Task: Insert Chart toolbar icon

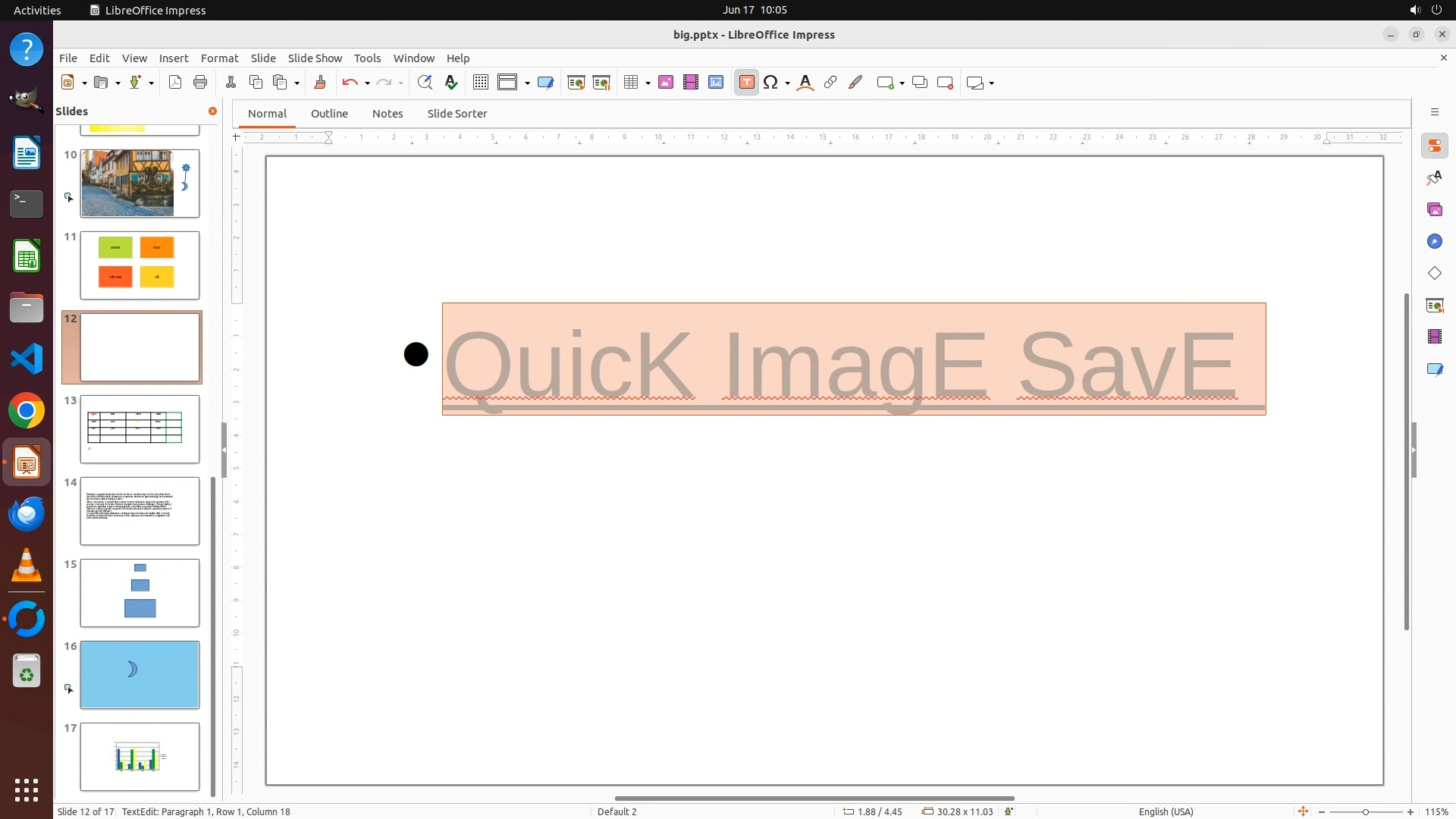Action: point(716,83)
